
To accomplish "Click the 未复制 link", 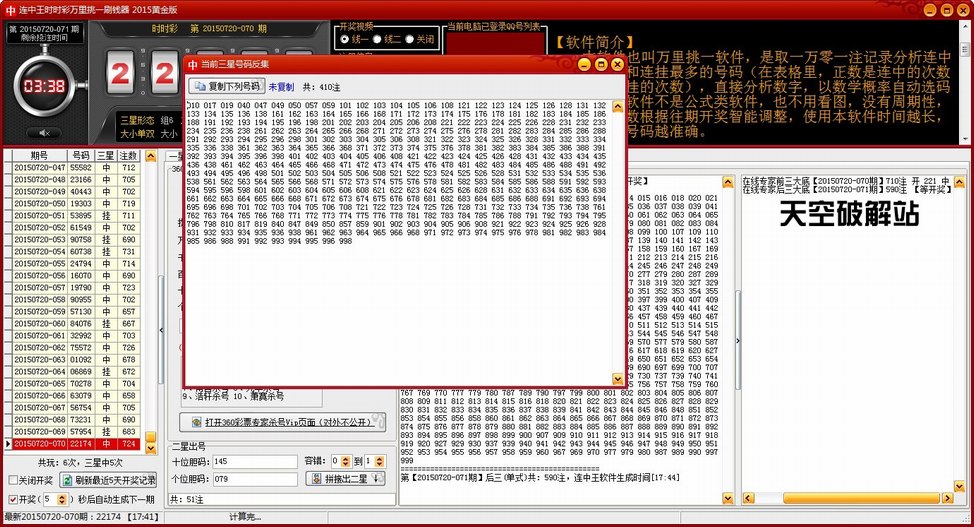I will [281, 87].
